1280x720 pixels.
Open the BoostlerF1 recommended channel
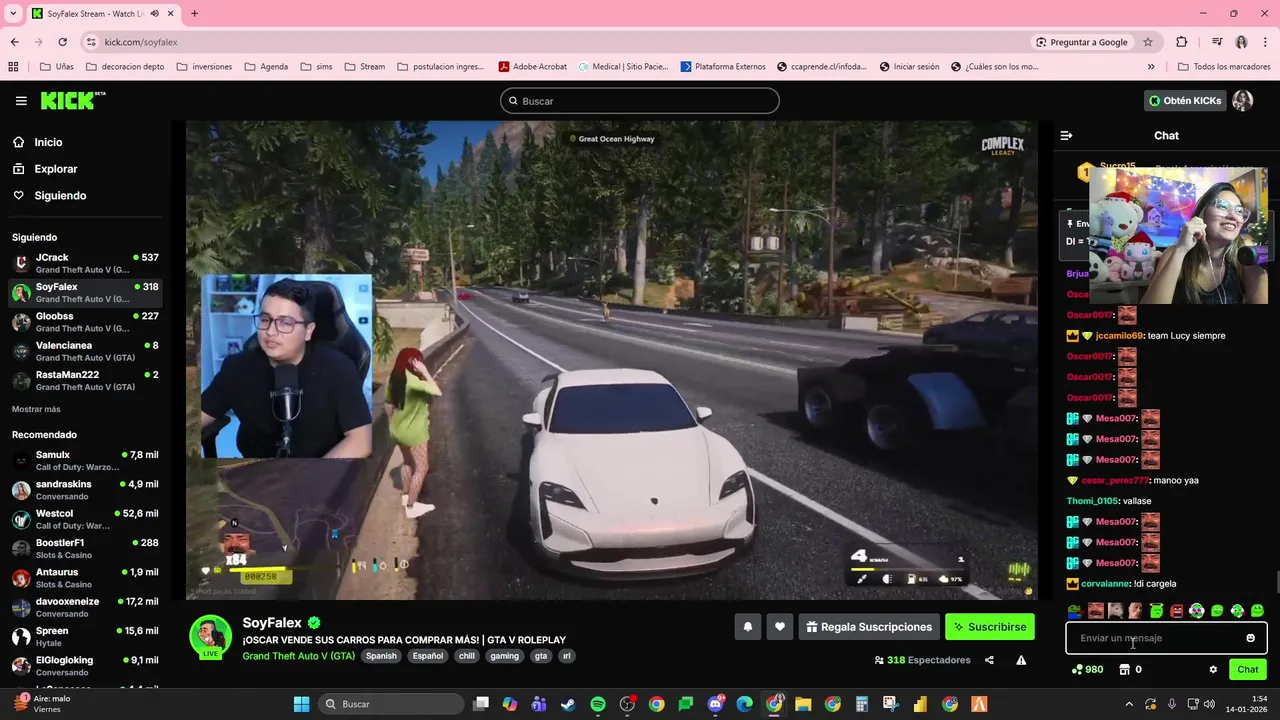pyautogui.click(x=85, y=548)
